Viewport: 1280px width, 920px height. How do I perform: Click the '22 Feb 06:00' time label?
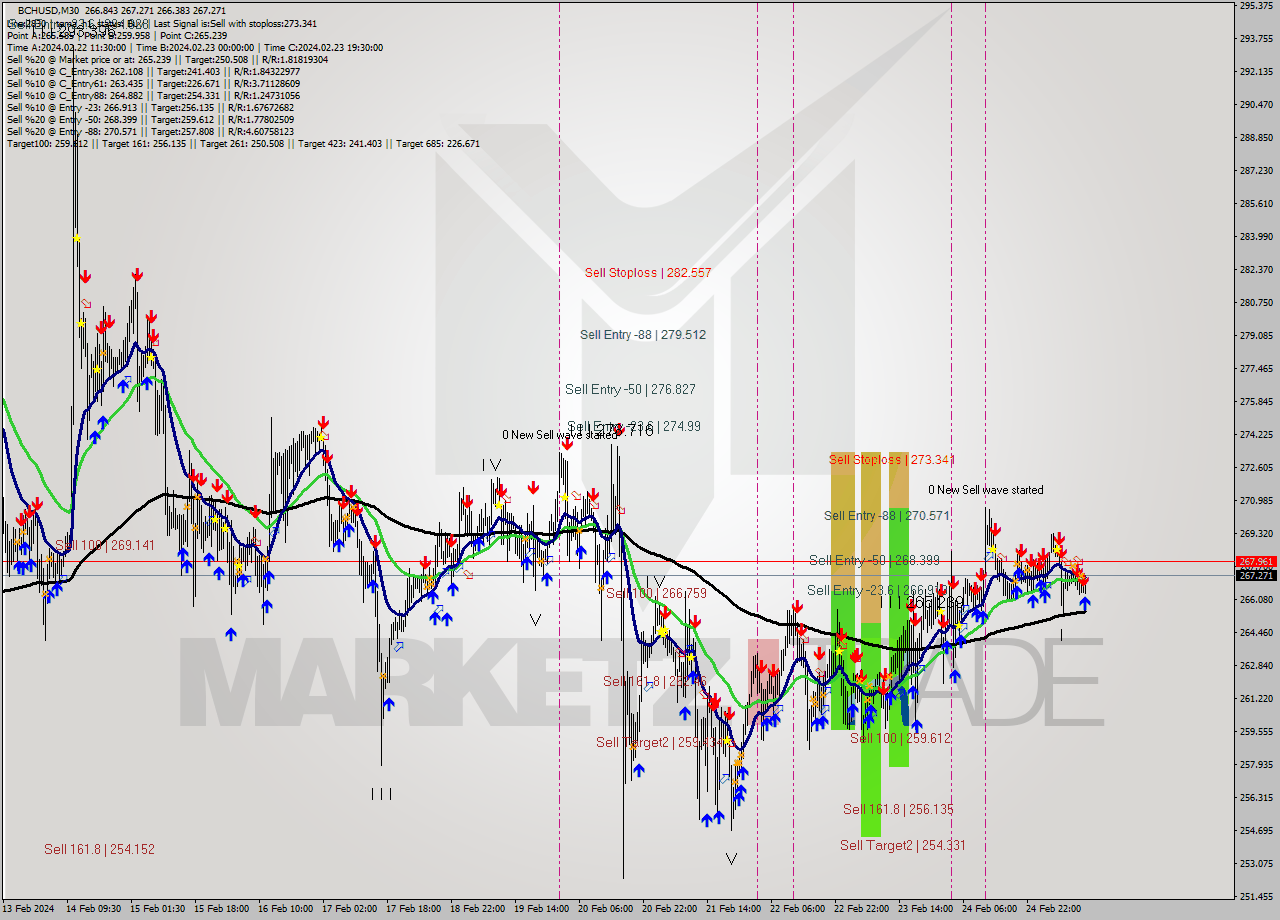coord(797,909)
